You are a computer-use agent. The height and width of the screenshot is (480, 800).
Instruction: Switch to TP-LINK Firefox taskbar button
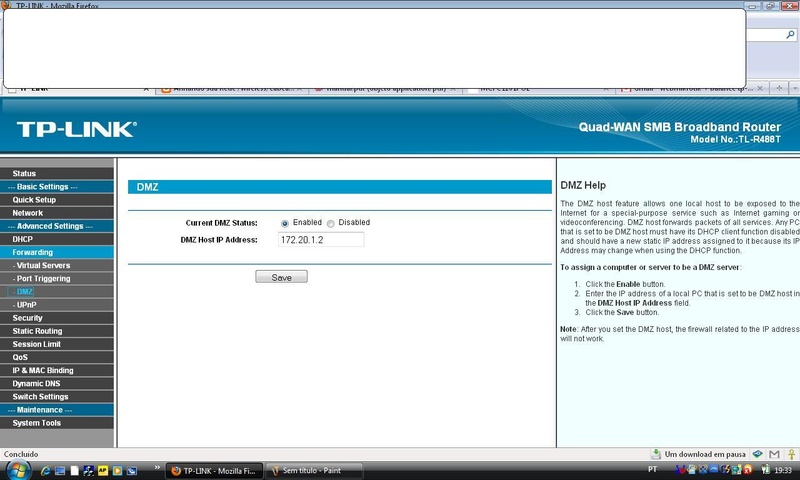tap(214, 471)
